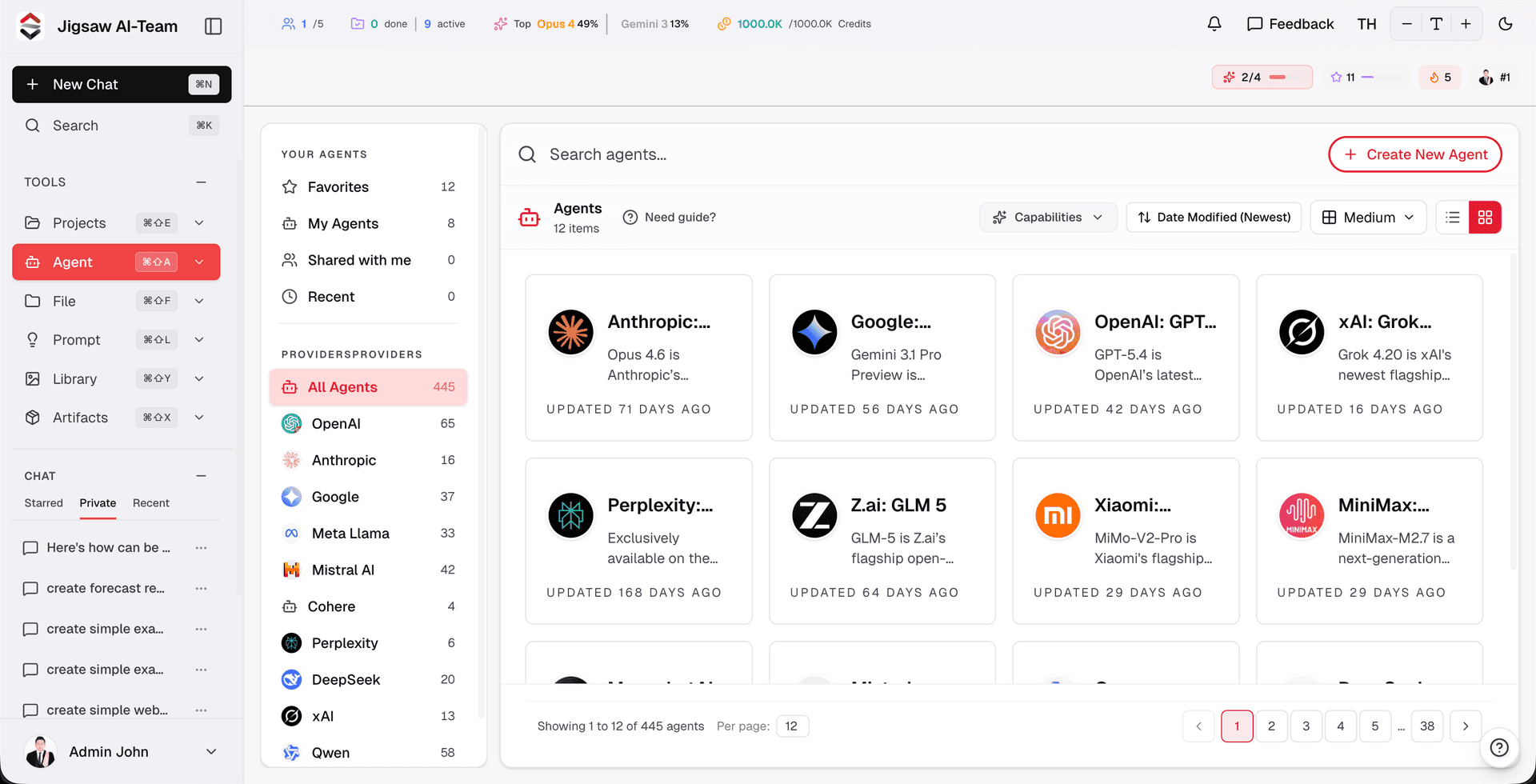Open Admin John account menu

click(x=122, y=752)
